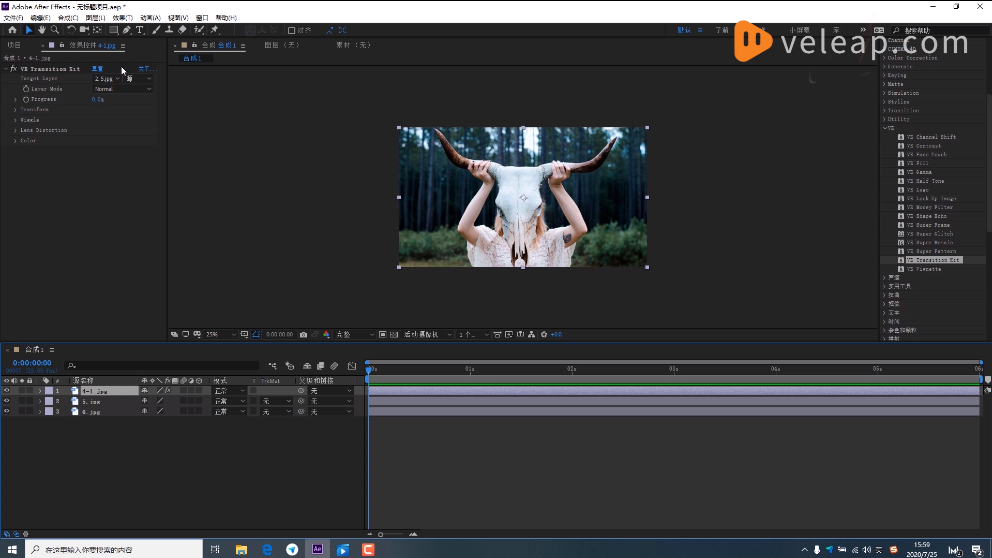992x558 pixels.
Task: Select the Hand tool in the toolbar
Action: coord(41,30)
